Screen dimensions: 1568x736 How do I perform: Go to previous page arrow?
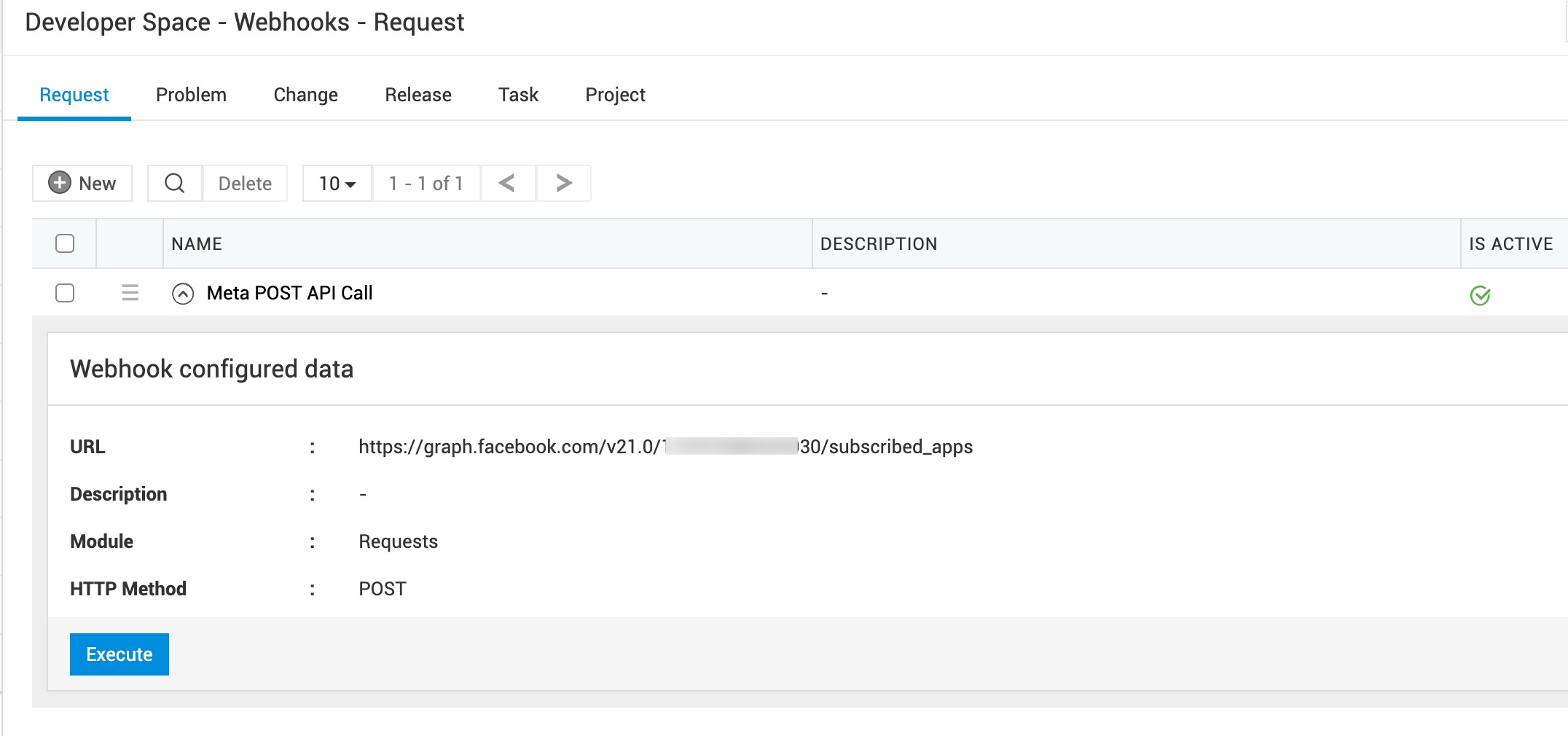[x=508, y=183]
